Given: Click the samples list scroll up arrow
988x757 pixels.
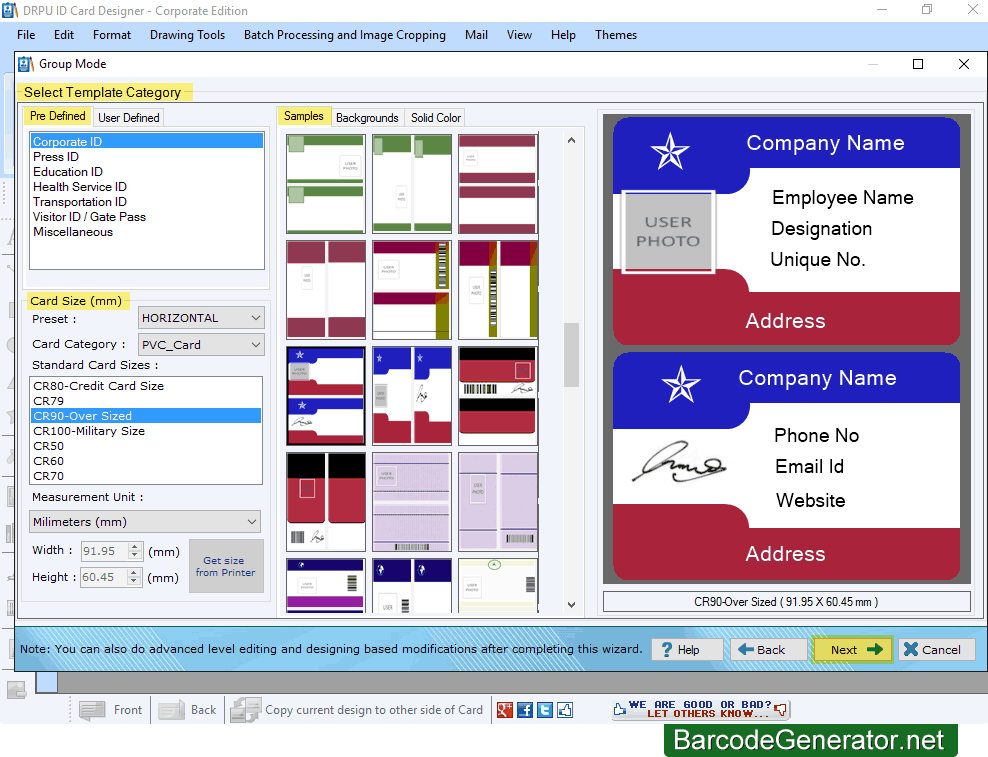Looking at the screenshot, I should pyautogui.click(x=571, y=141).
